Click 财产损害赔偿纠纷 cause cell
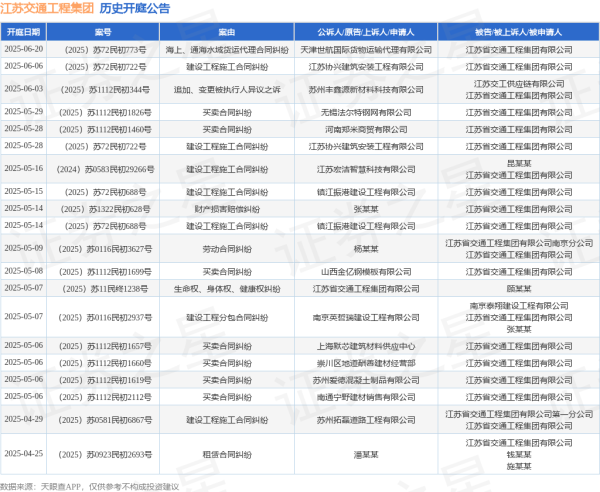 pos(227,209)
